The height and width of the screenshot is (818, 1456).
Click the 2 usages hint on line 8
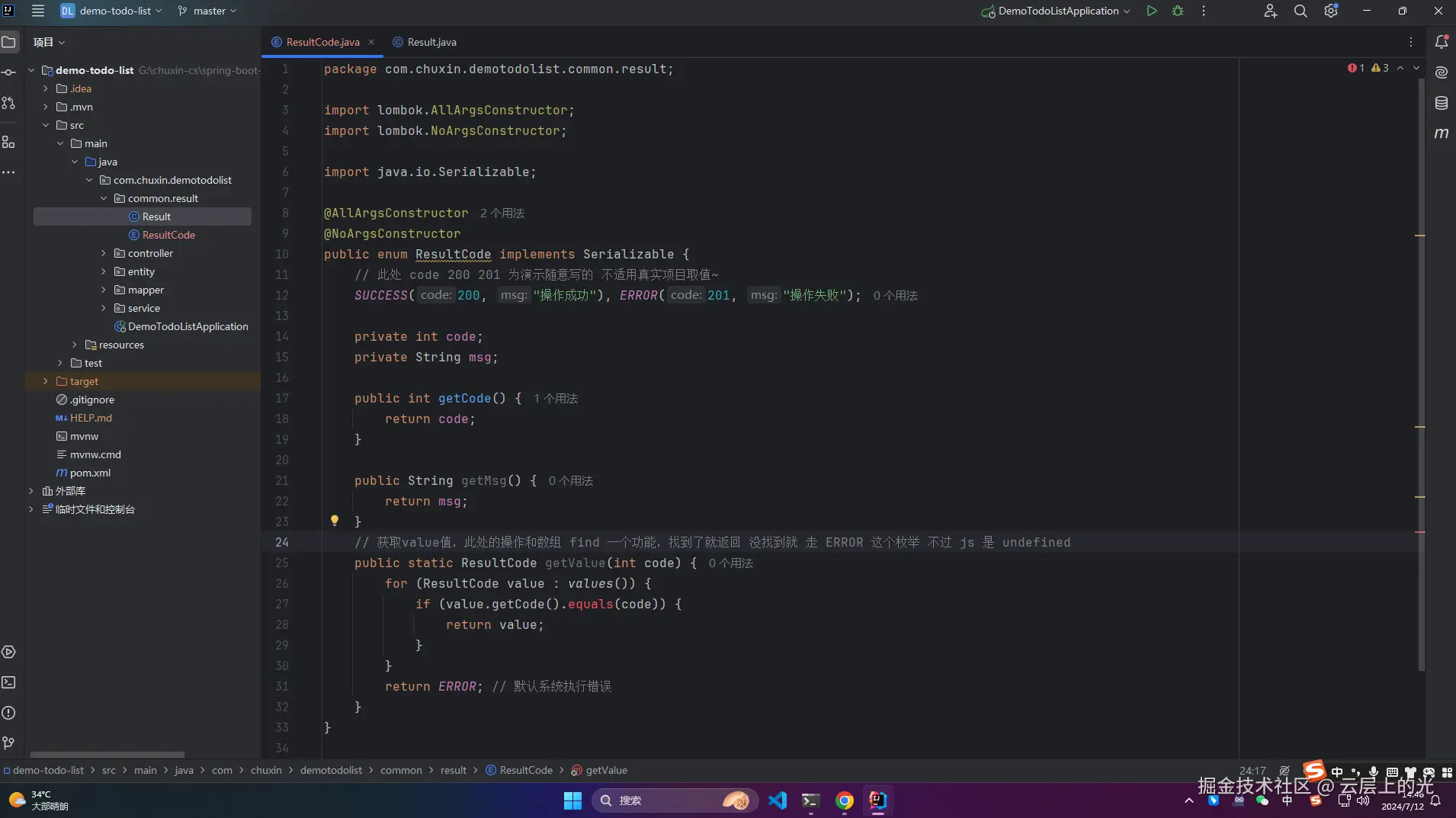click(x=502, y=213)
